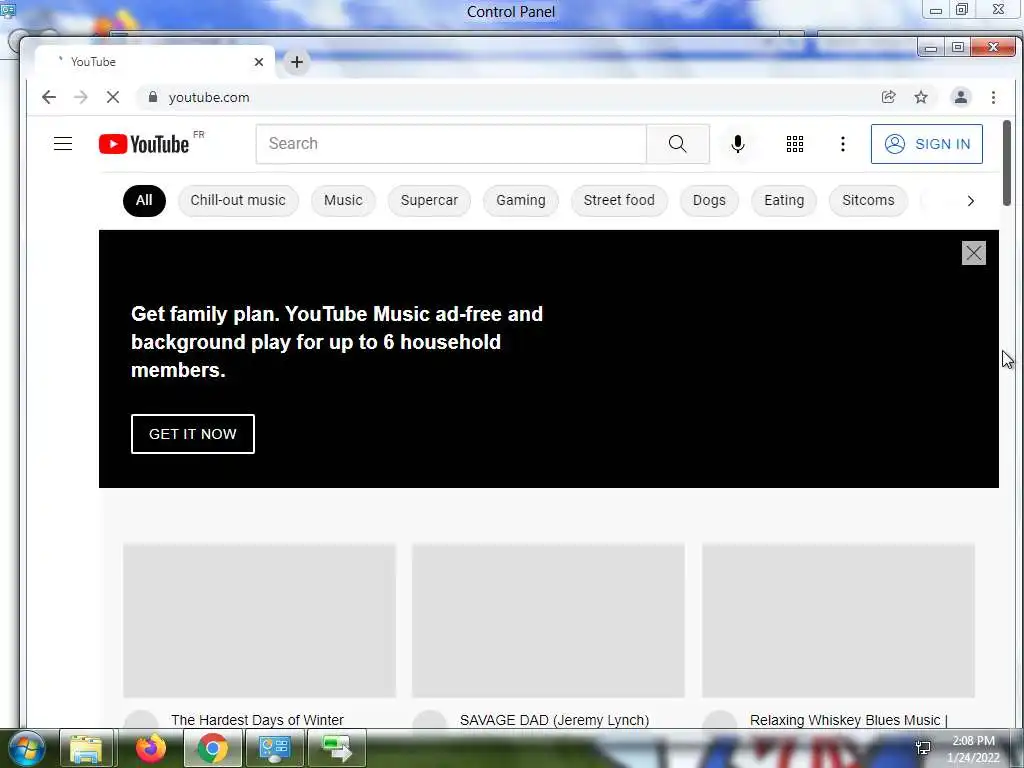Open SAVAGE DAD video thumbnail

point(548,620)
